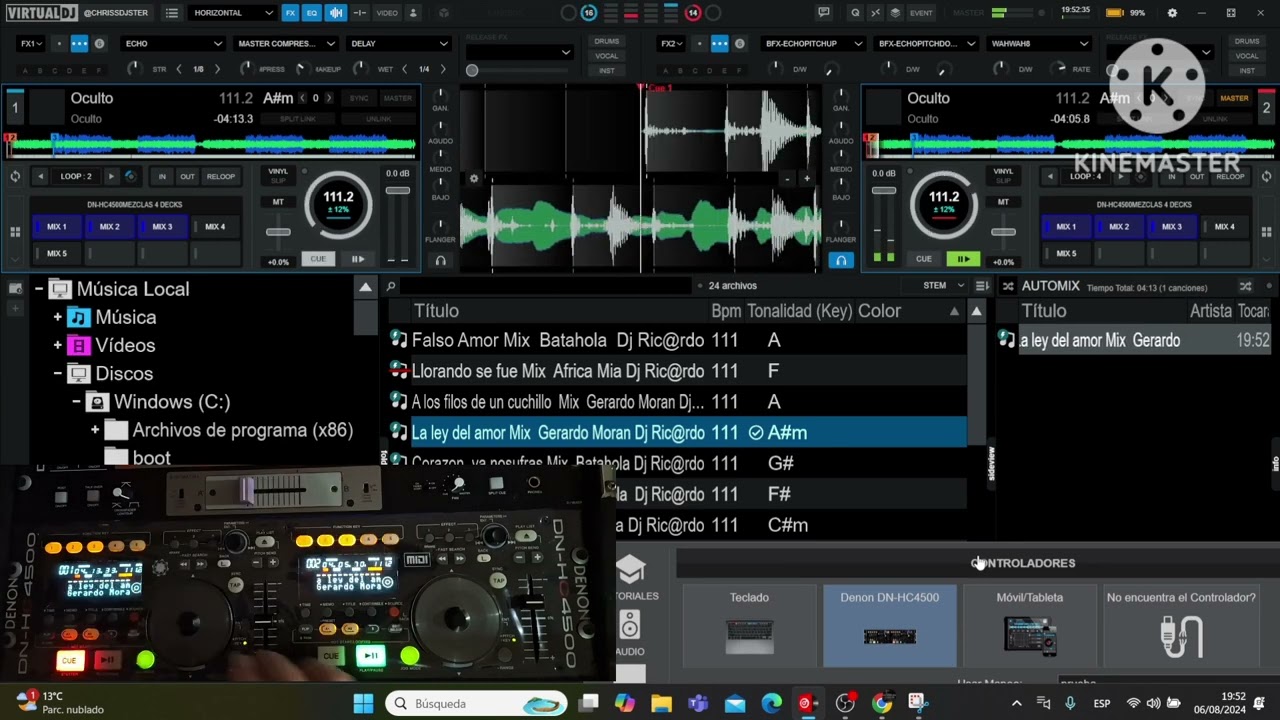Halve deck 1 loop with left arrow
Screen dimensions: 1280x720
(x=40, y=176)
